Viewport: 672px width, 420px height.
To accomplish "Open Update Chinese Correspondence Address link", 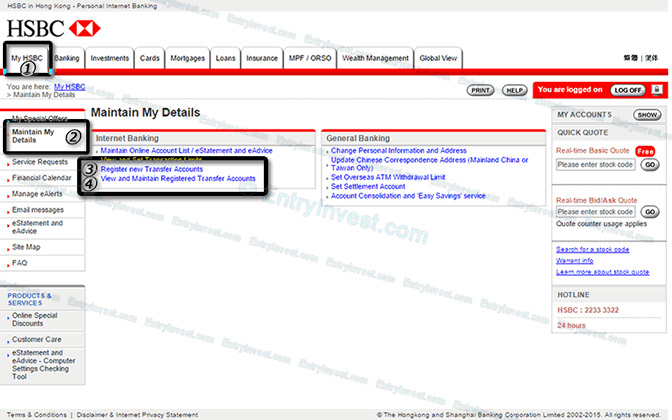I will coord(429,164).
